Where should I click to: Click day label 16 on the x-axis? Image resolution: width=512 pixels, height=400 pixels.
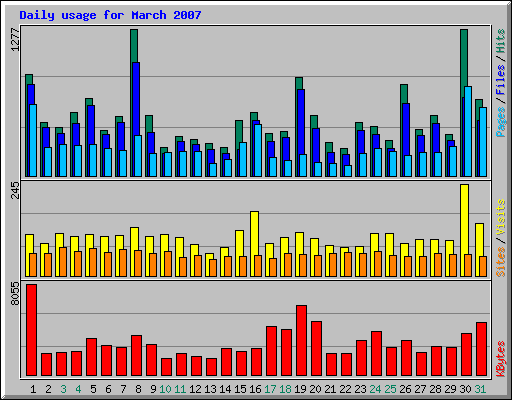pos(255,389)
